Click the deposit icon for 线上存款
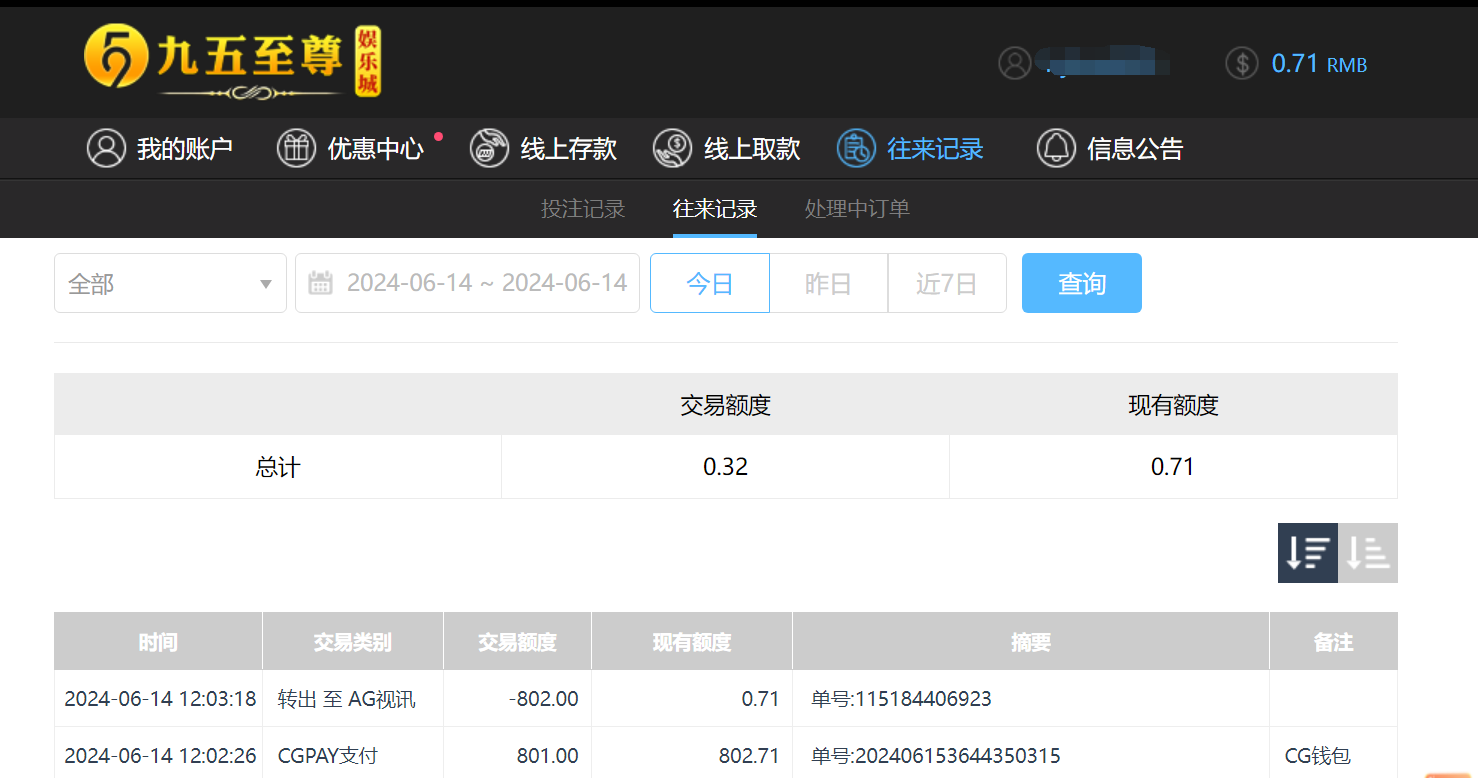Viewport: 1478px width, 778px height. click(489, 148)
